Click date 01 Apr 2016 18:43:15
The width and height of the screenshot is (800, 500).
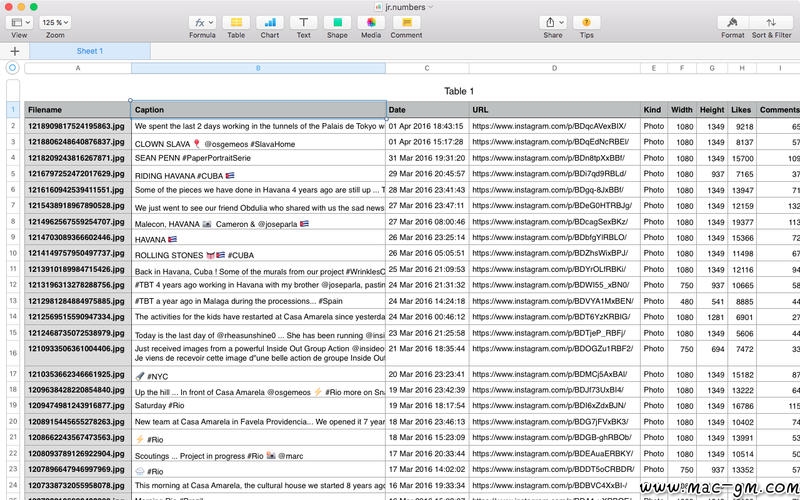[427, 126]
